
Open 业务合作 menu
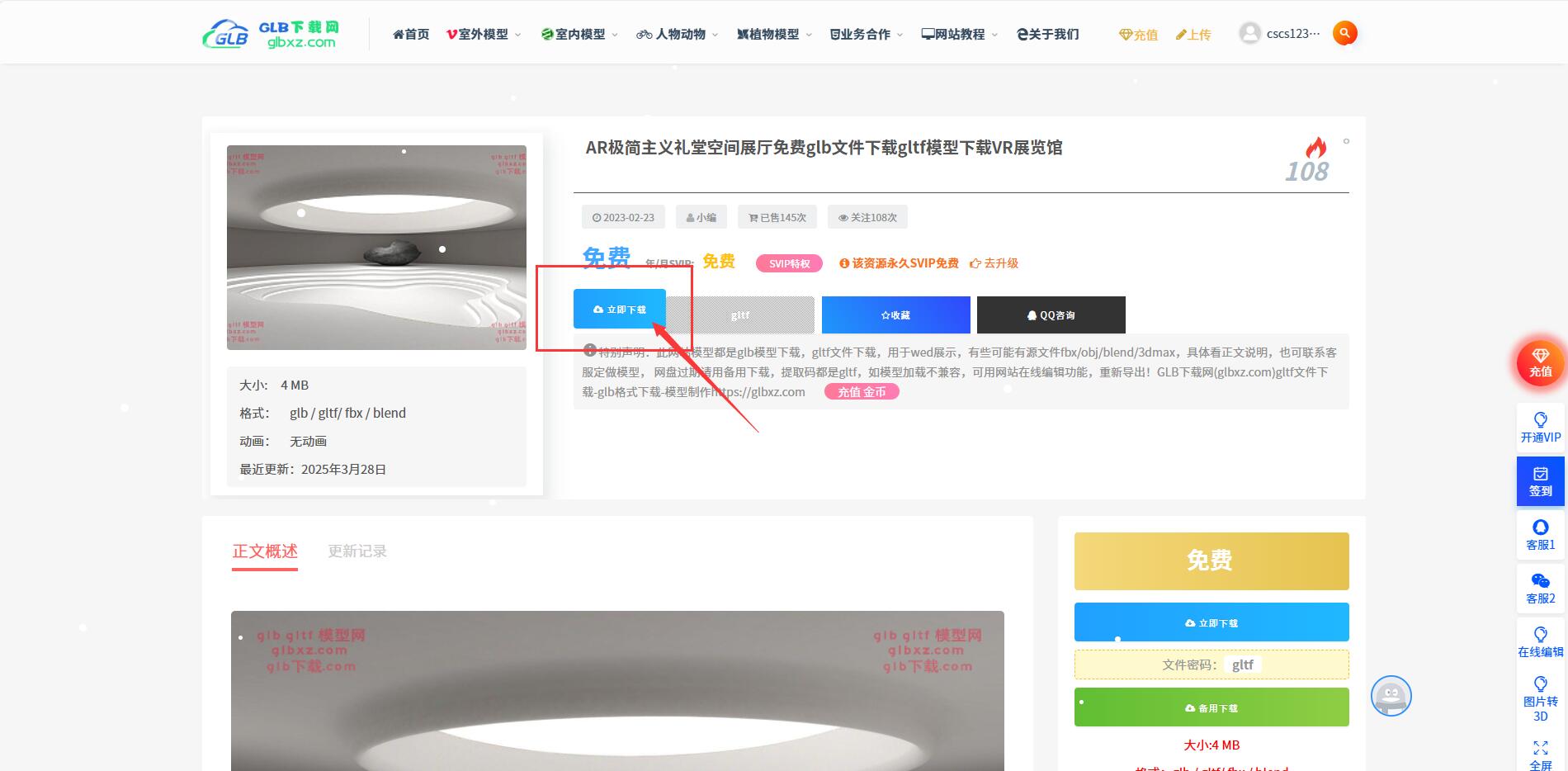860,34
